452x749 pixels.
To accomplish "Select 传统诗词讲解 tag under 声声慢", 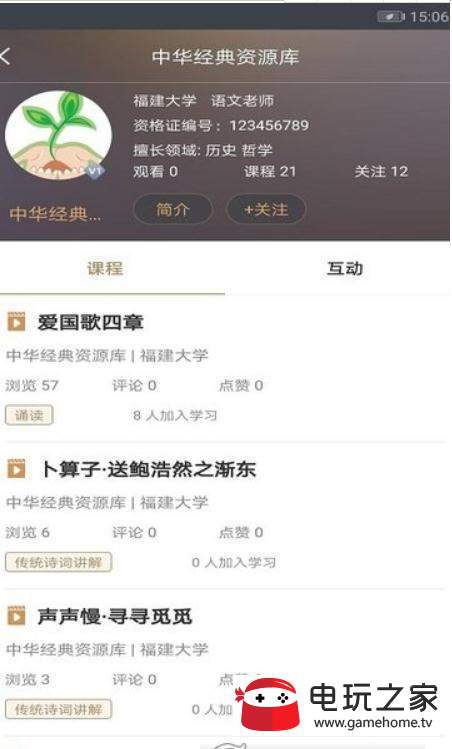I will (x=58, y=709).
